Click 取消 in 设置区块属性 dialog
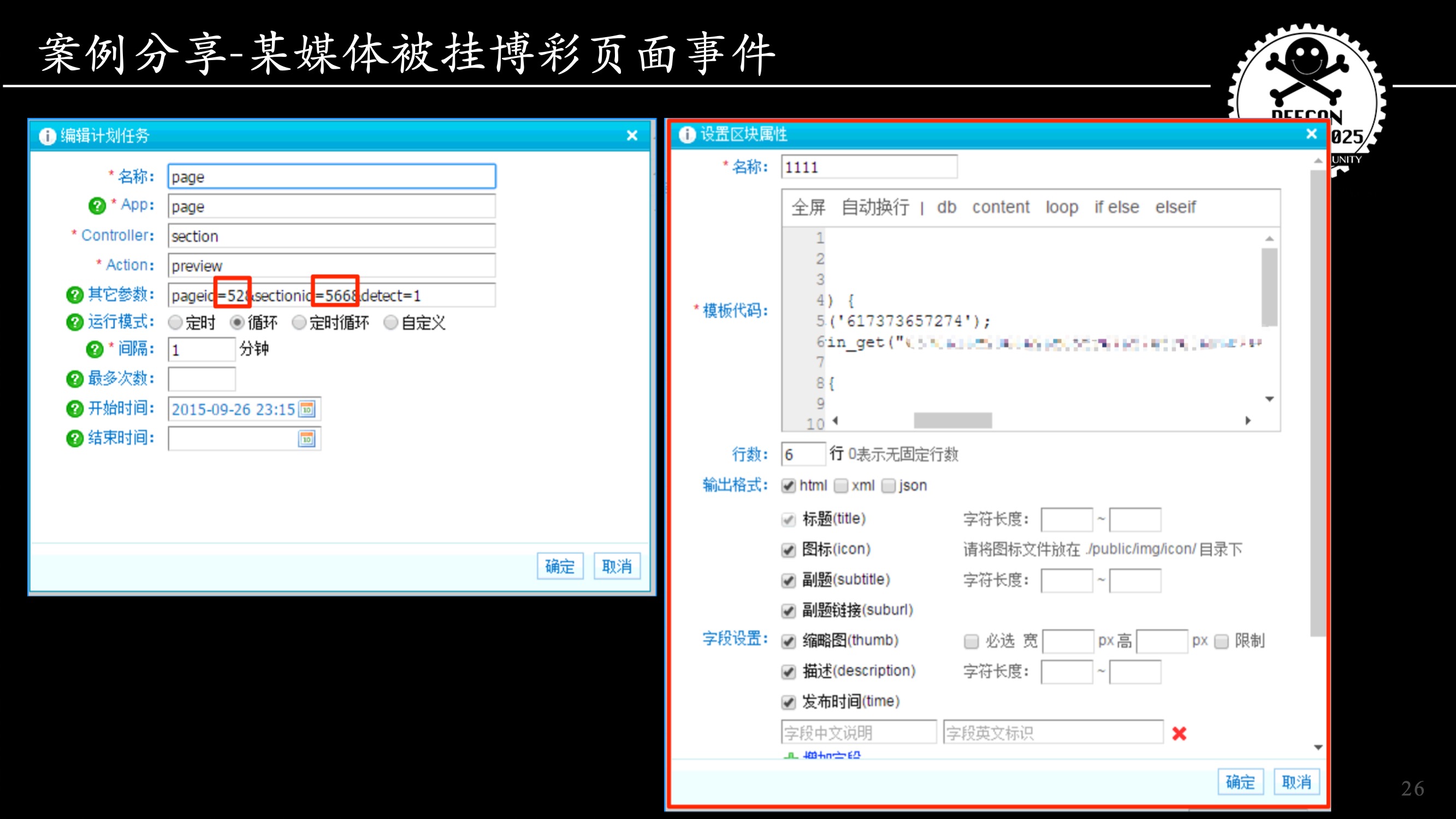The image size is (1456, 819). point(1296,782)
